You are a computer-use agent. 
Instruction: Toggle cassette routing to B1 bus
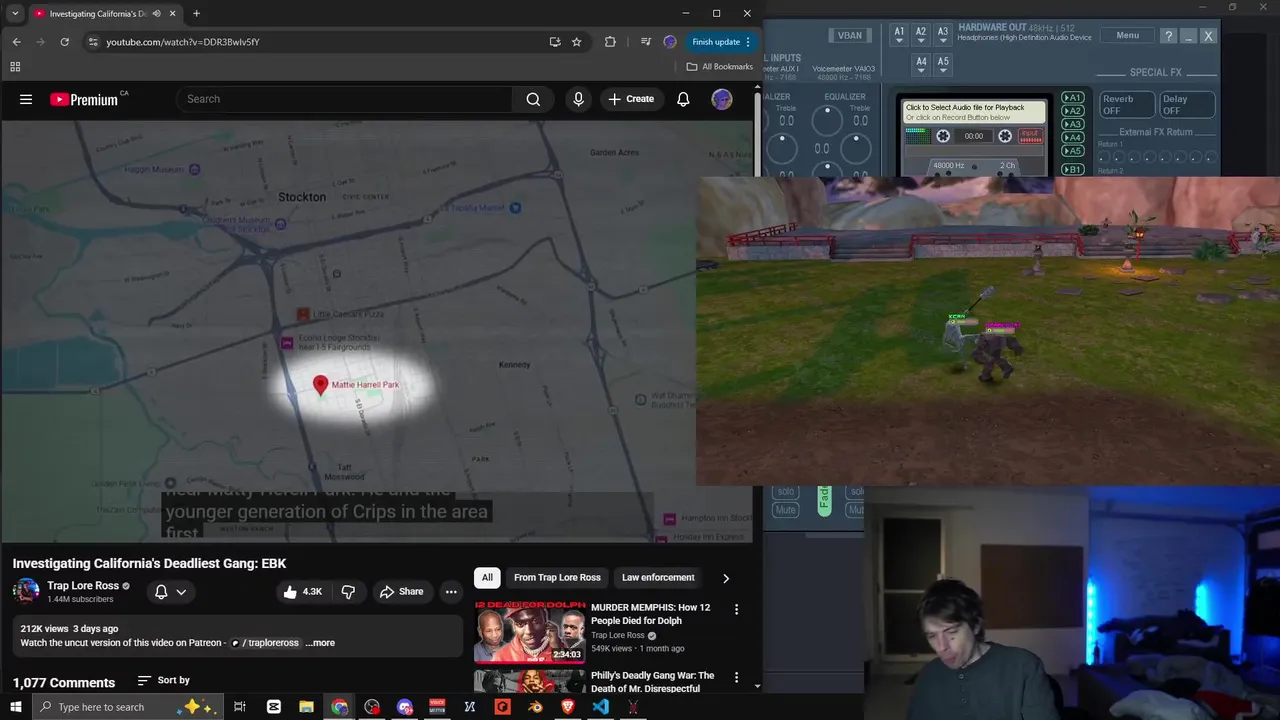pyautogui.click(x=1072, y=170)
